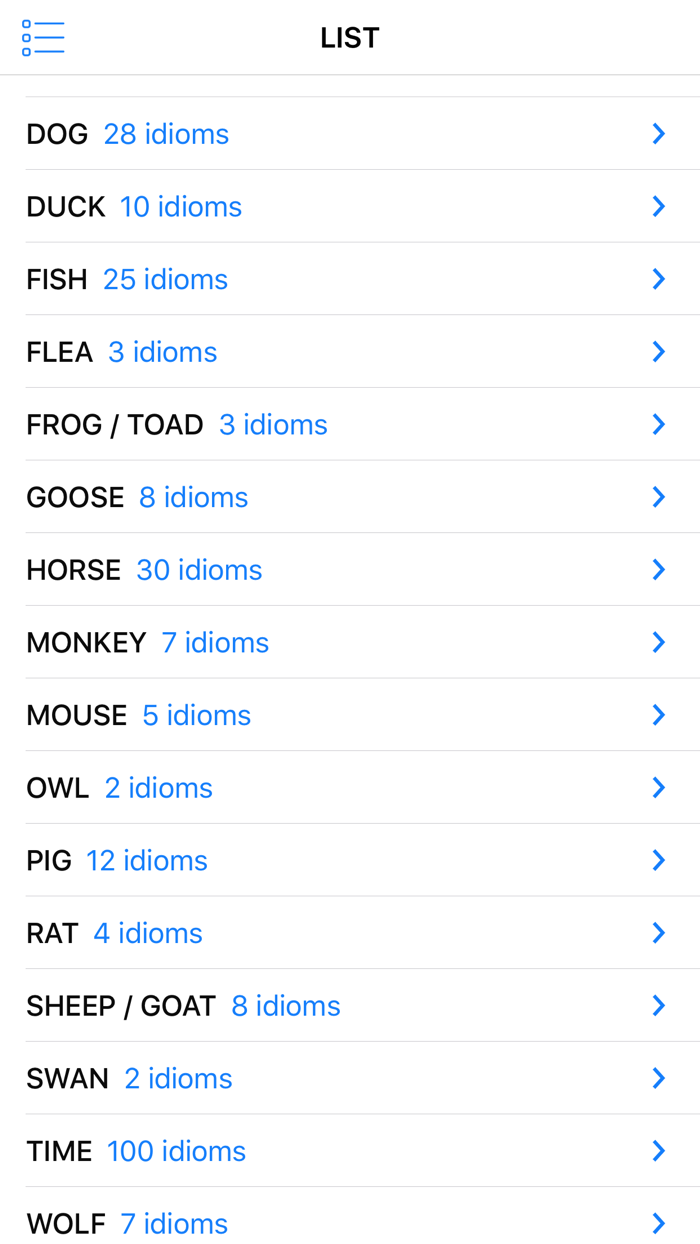Expand the DUCK idioms row chevron
Image resolution: width=700 pixels, height=1244 pixels.
click(659, 206)
